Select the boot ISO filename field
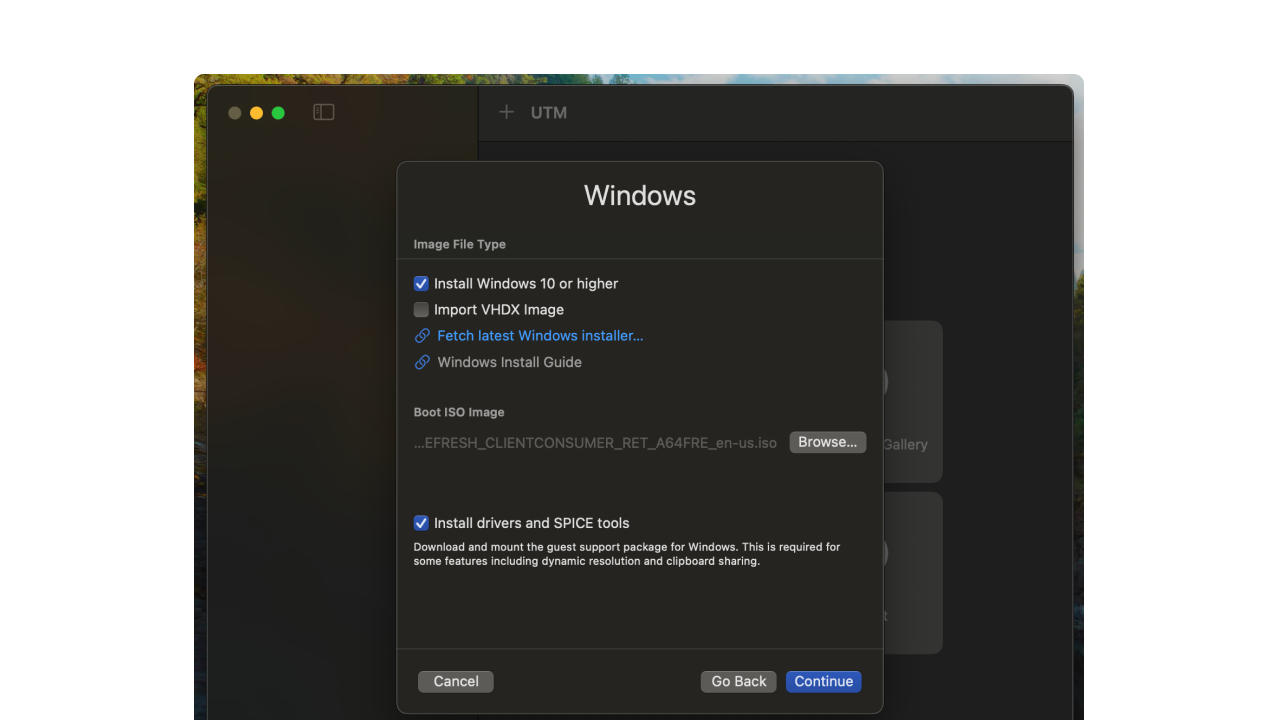The image size is (1280, 720). [594, 441]
